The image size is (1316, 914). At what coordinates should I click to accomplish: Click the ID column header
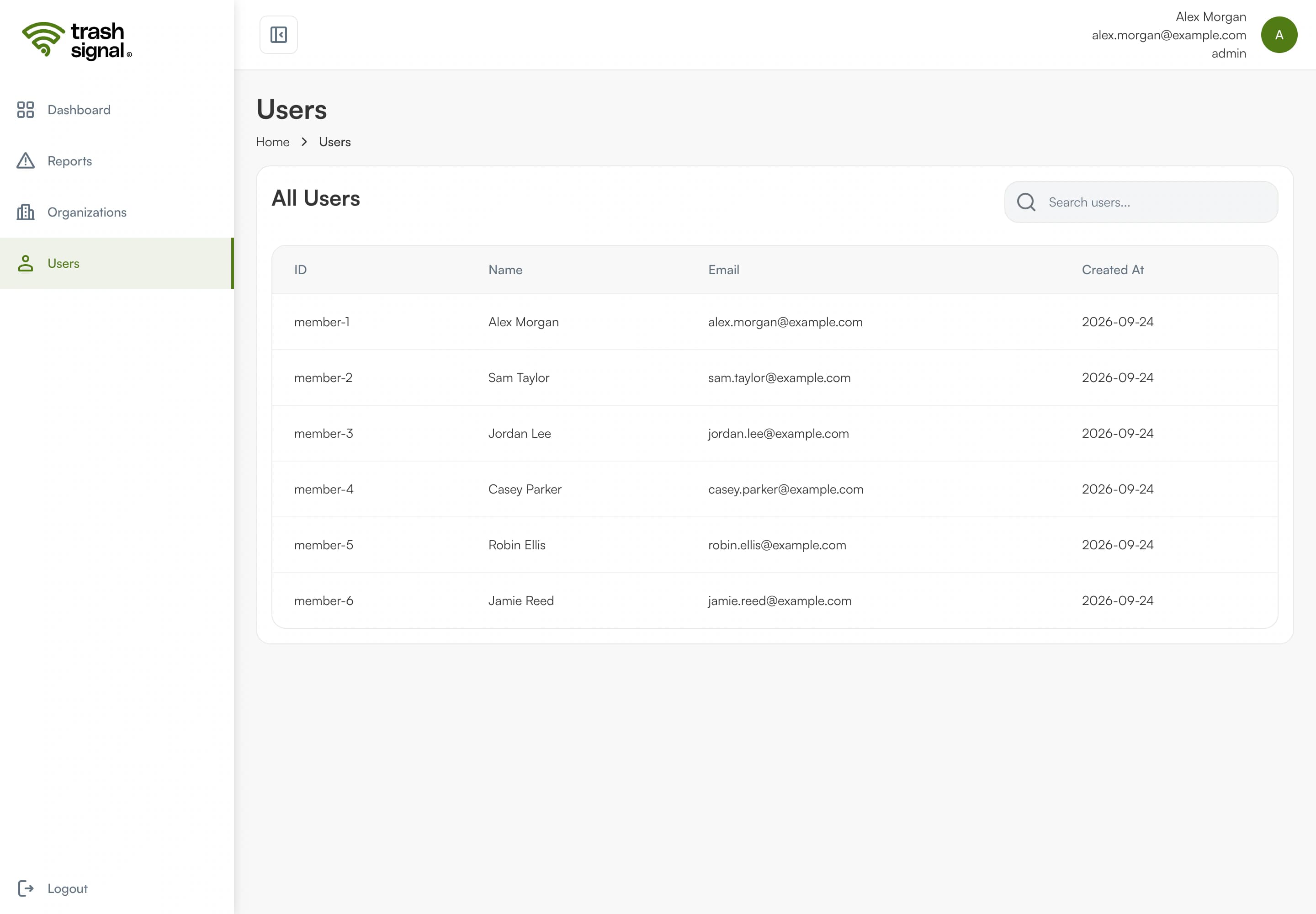click(x=301, y=270)
